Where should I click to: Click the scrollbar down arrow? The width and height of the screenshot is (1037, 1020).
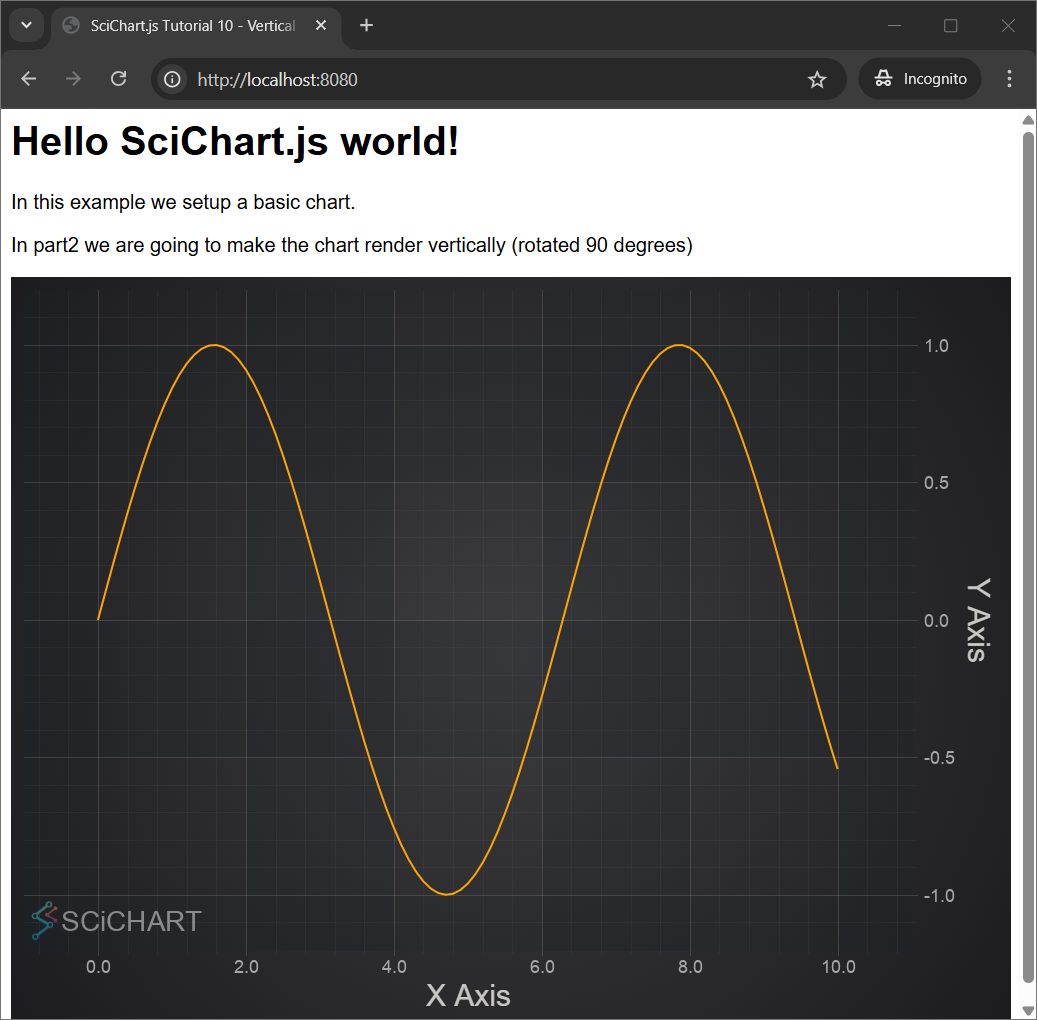click(x=1028, y=1009)
